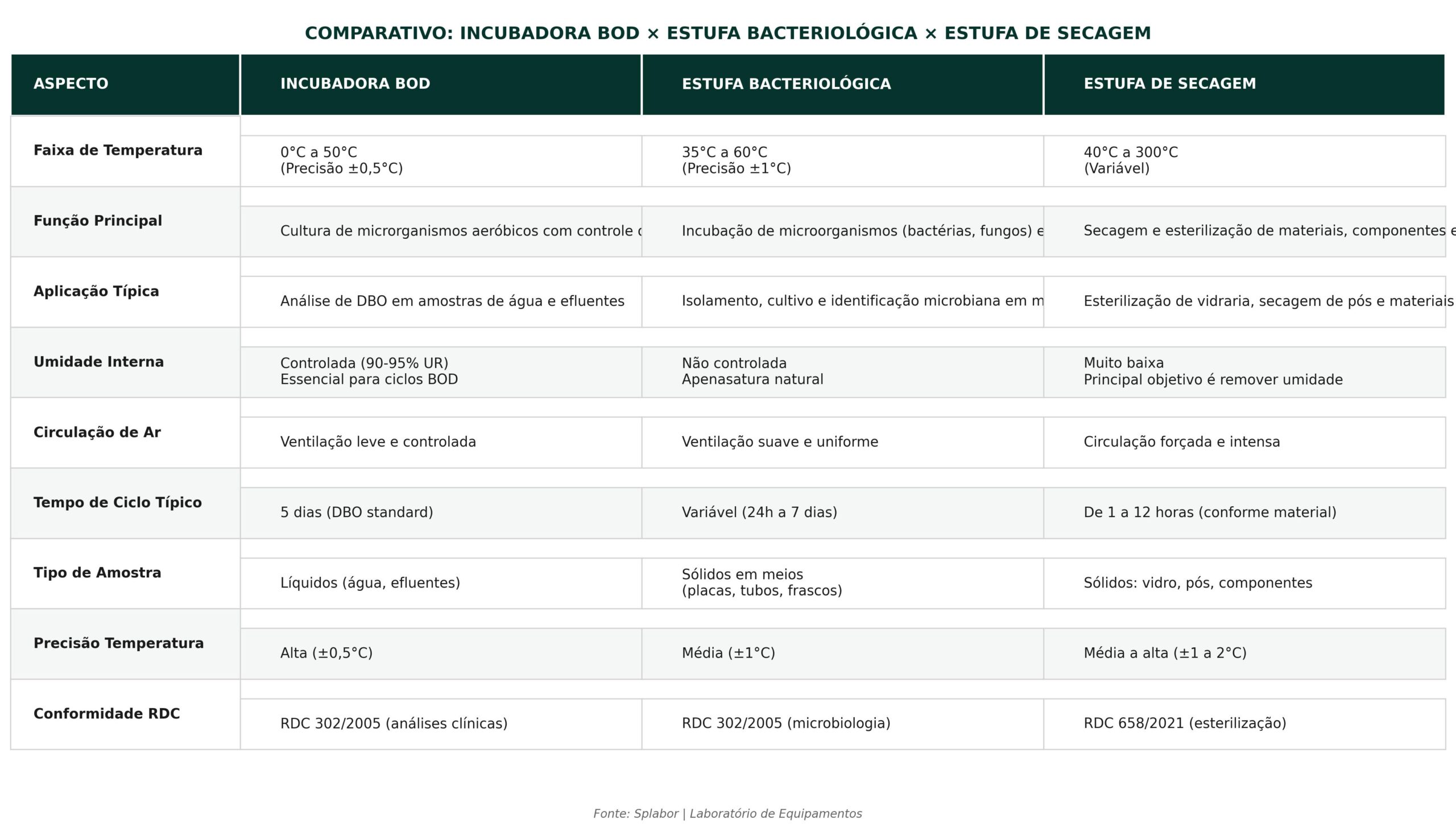This screenshot has width=1456, height=831.
Task: Select the cell reading 40°C a 300°C
Action: point(1245,161)
